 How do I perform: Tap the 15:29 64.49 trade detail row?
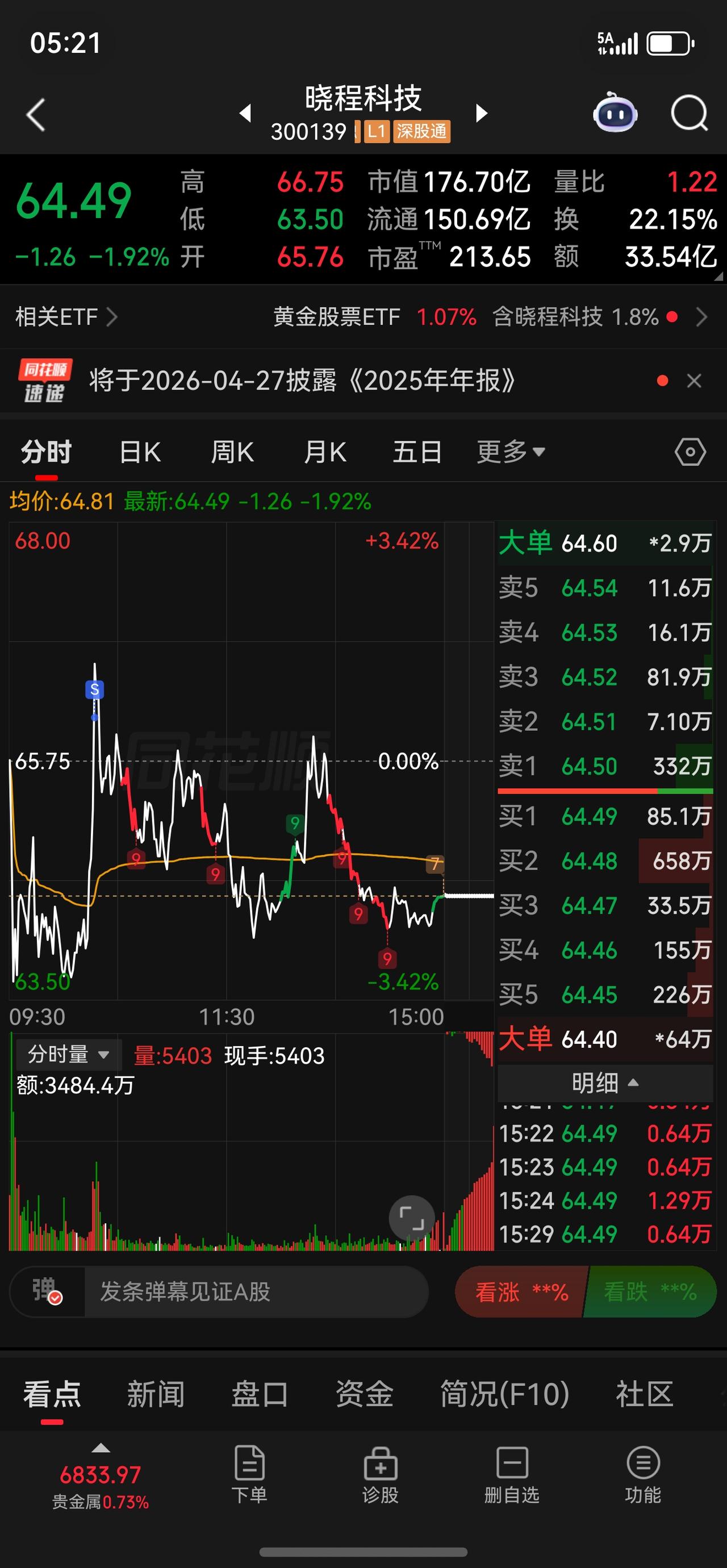pos(605,1234)
